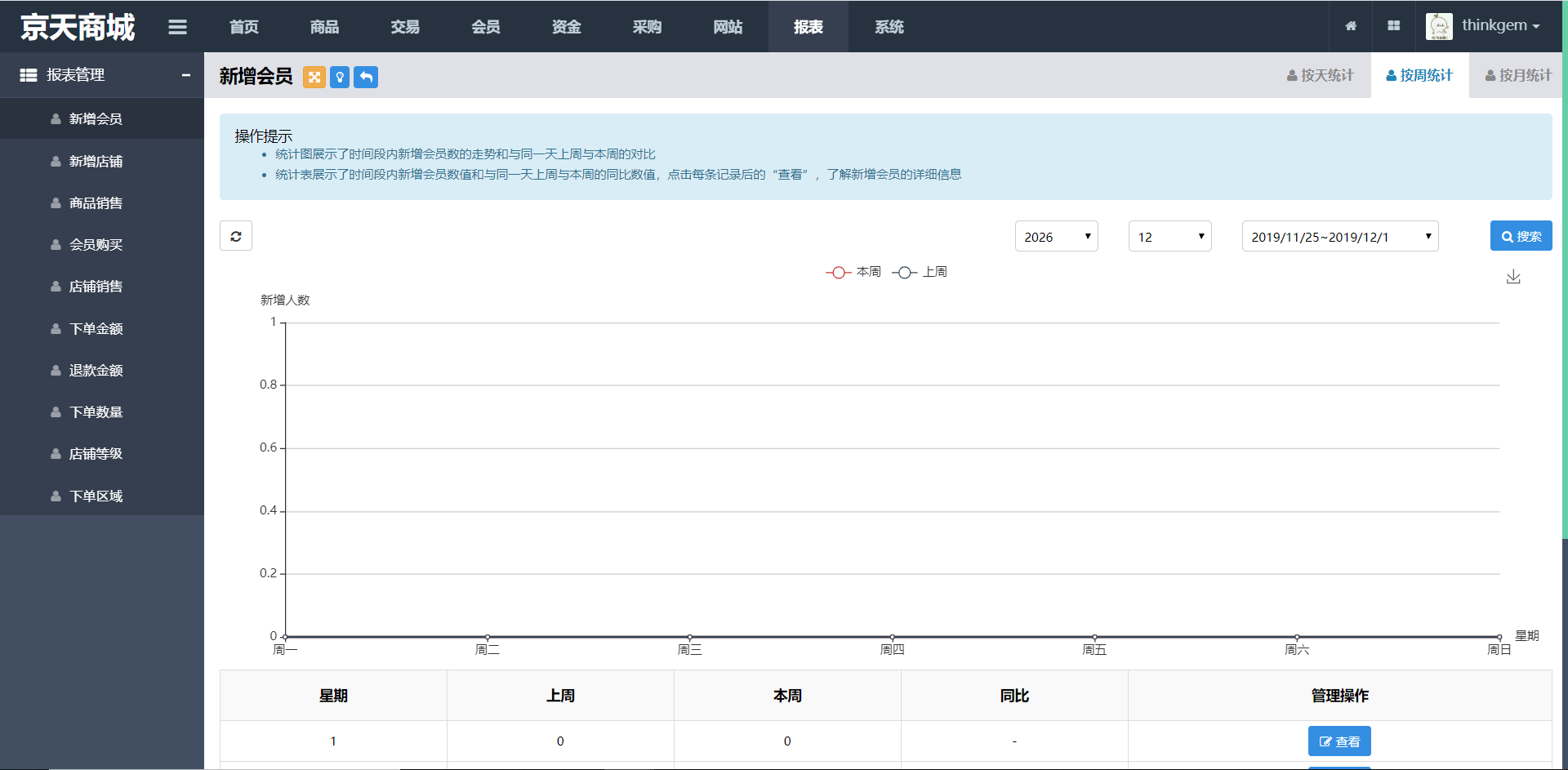1568x770 pixels.
Task: Click the 管理操作 column header
Action: pos(1340,696)
